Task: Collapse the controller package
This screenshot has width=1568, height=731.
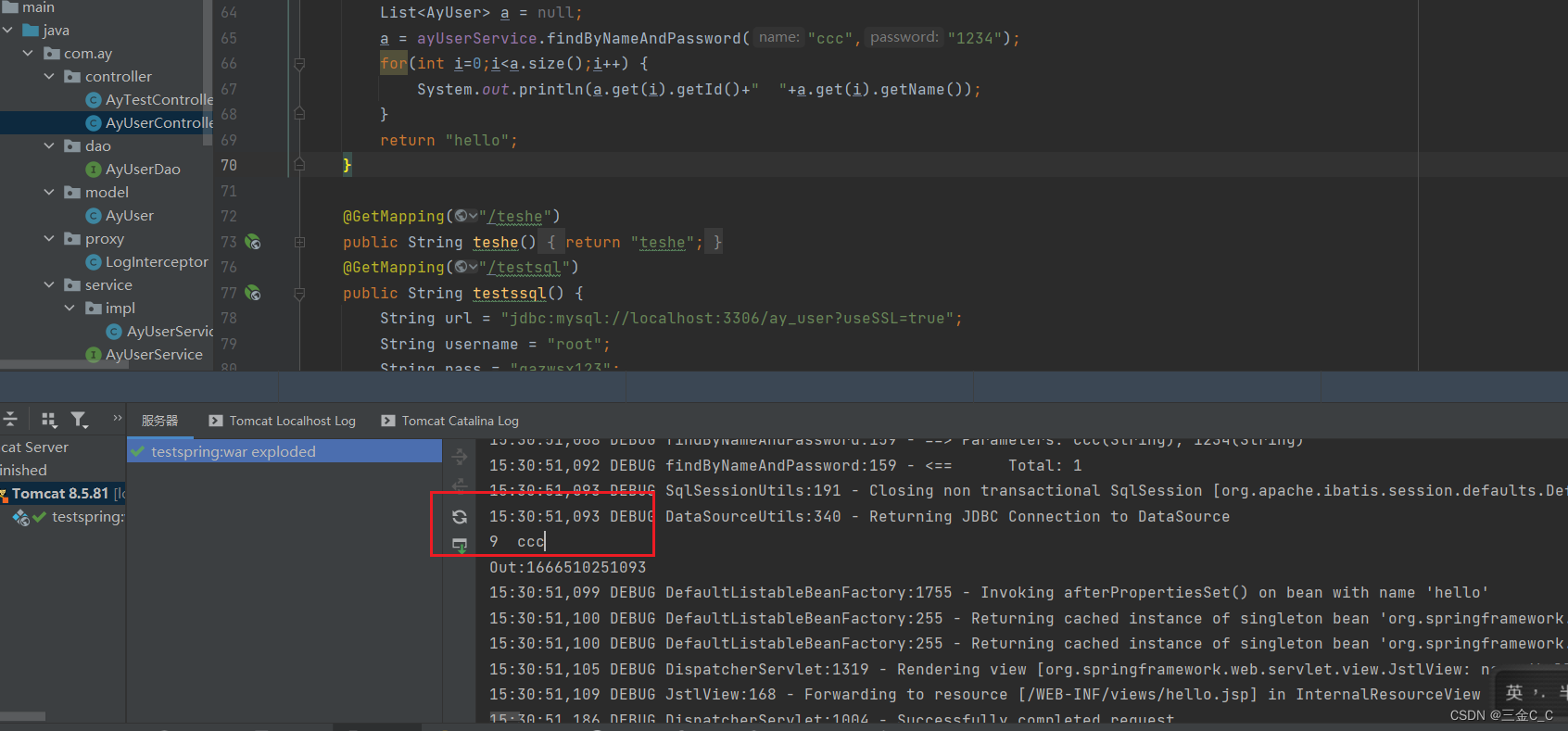Action: click(x=50, y=77)
